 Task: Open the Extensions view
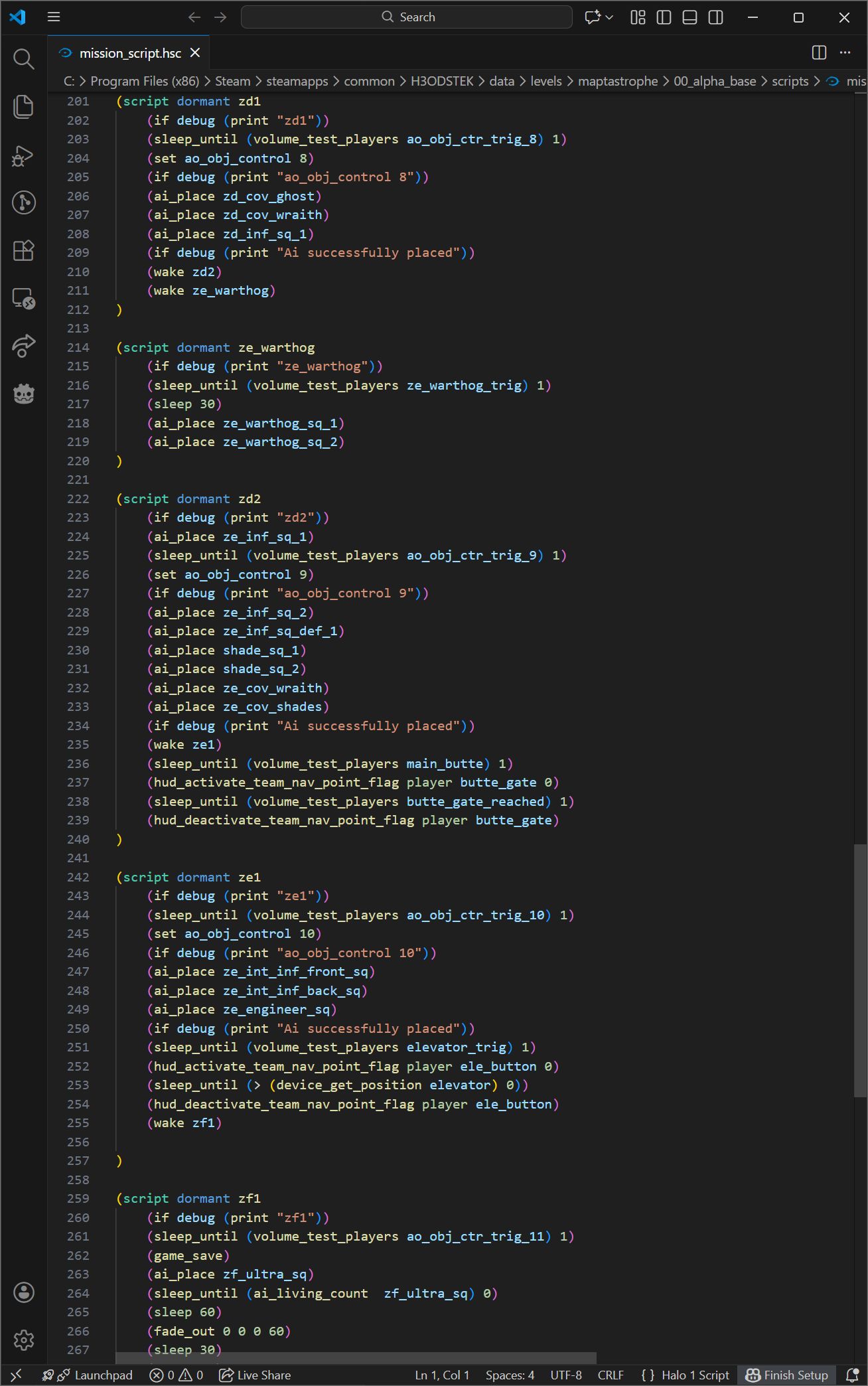24,250
